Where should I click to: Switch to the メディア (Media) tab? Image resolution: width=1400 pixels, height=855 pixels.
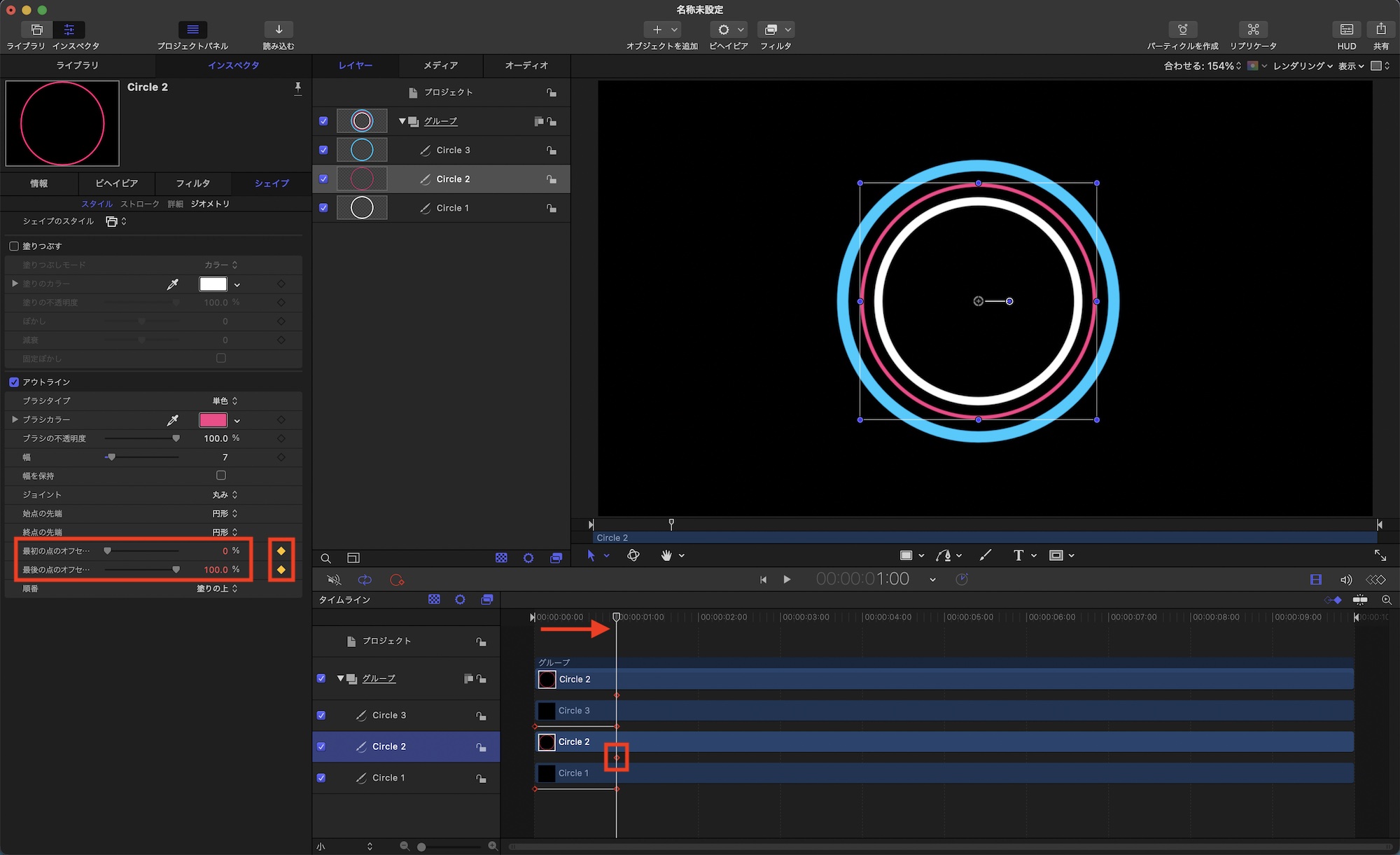(x=440, y=65)
